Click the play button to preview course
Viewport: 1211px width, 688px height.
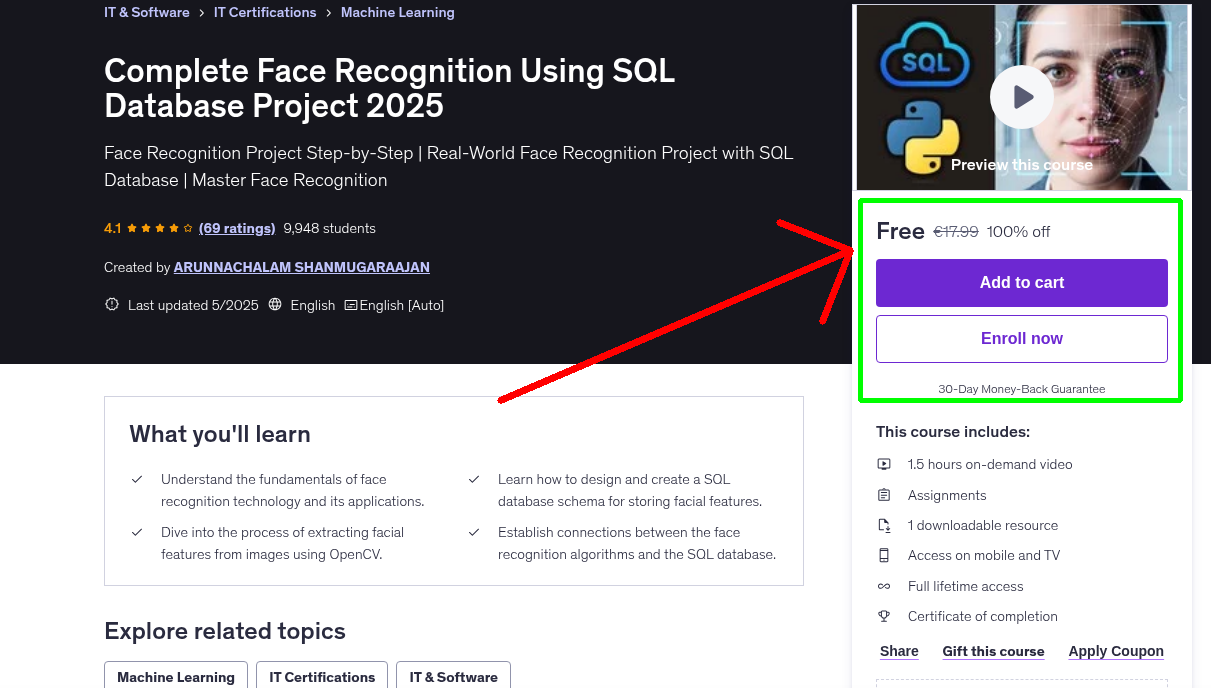tap(1021, 96)
